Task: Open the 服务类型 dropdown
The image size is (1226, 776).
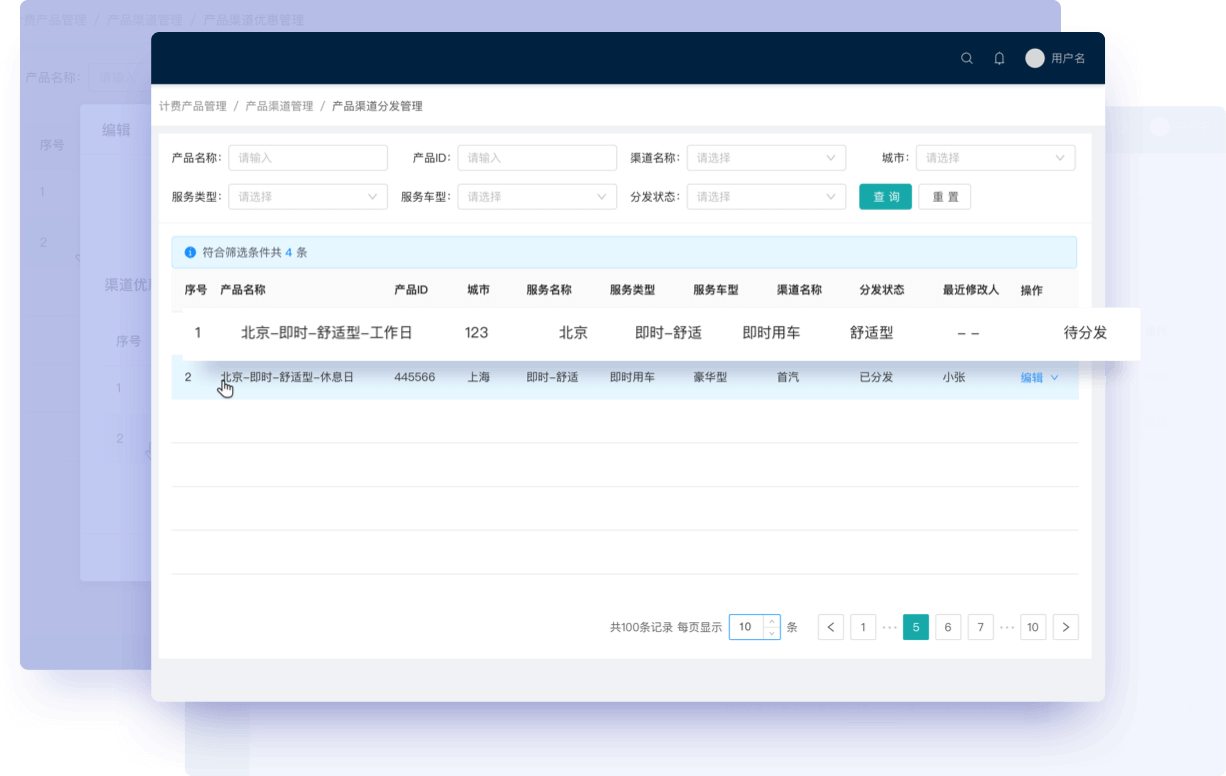Action: tap(307, 197)
